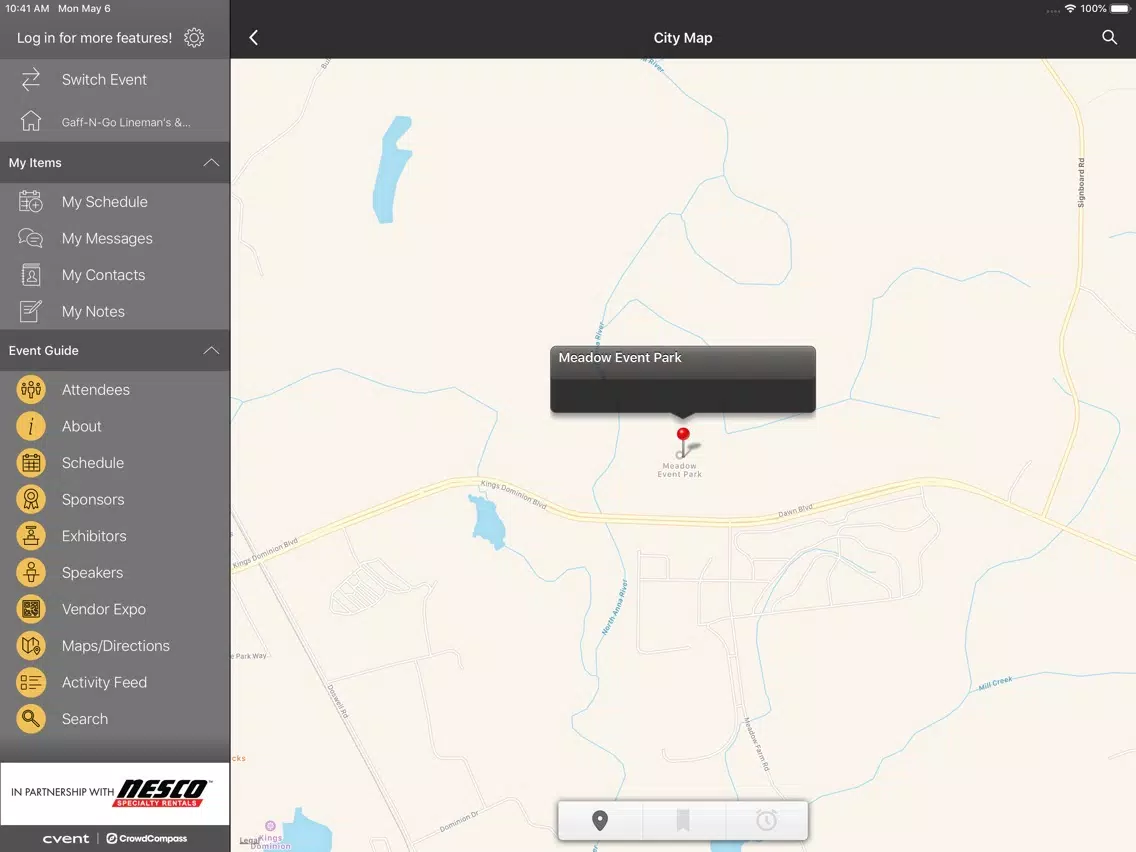The width and height of the screenshot is (1136, 852).
Task: Tap the About info icon
Action: click(x=30, y=426)
